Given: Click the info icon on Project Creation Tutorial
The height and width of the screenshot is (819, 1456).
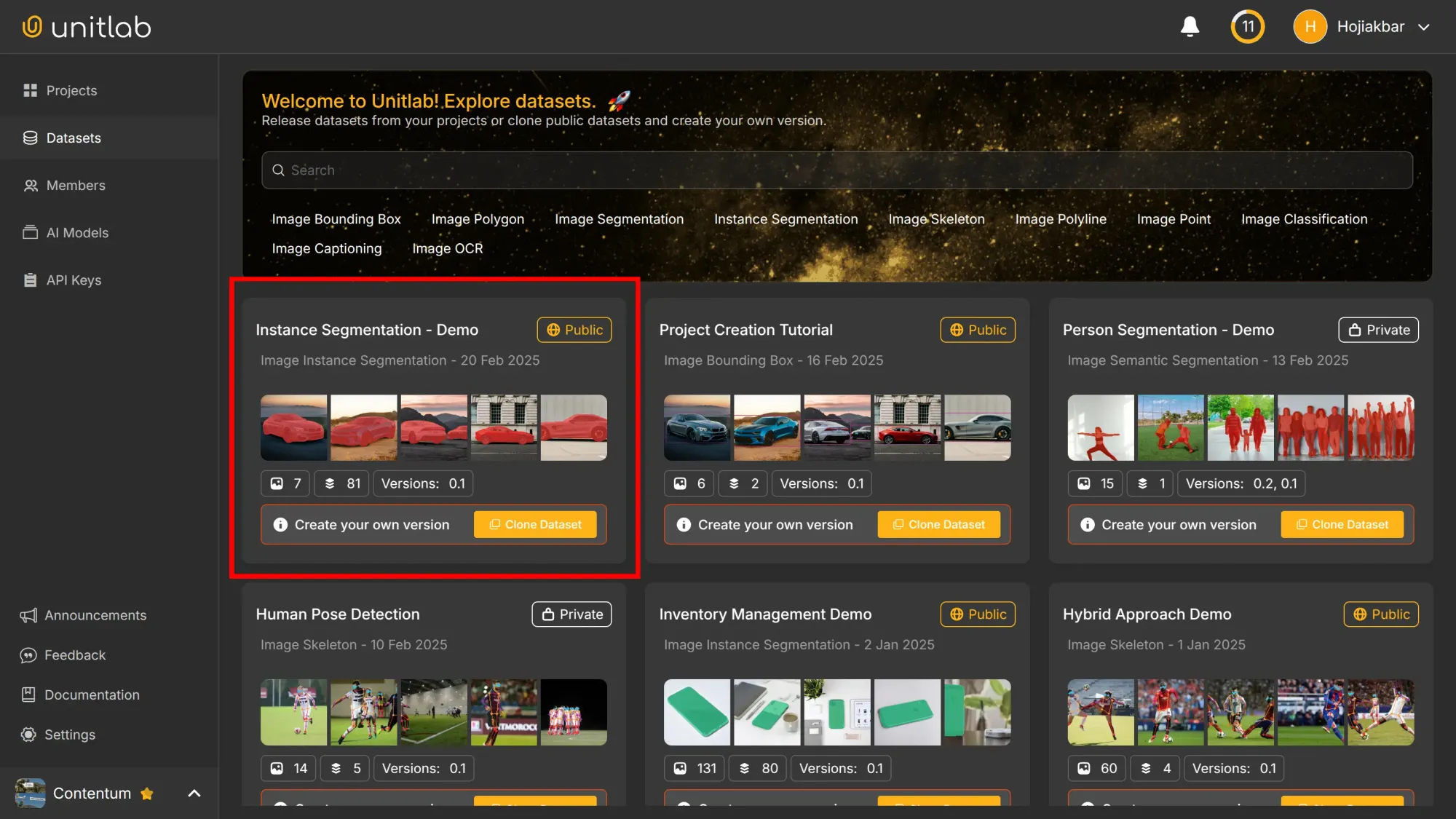Looking at the screenshot, I should (x=683, y=525).
